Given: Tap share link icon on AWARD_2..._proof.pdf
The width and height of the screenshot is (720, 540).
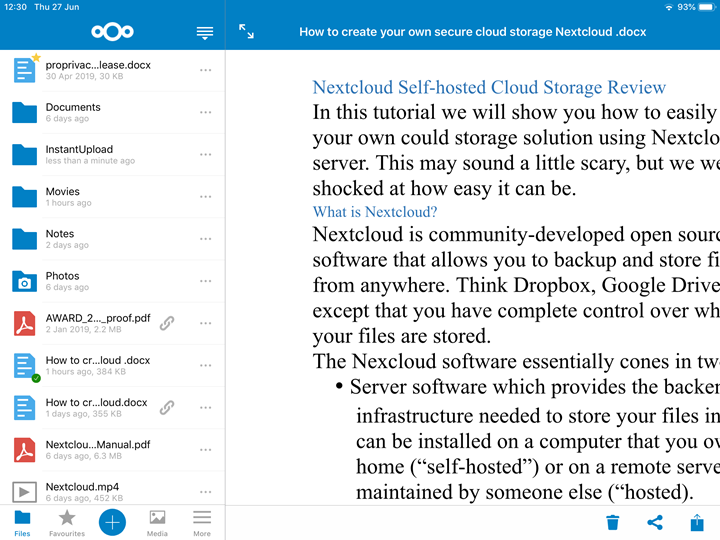Looking at the screenshot, I should tap(167, 323).
